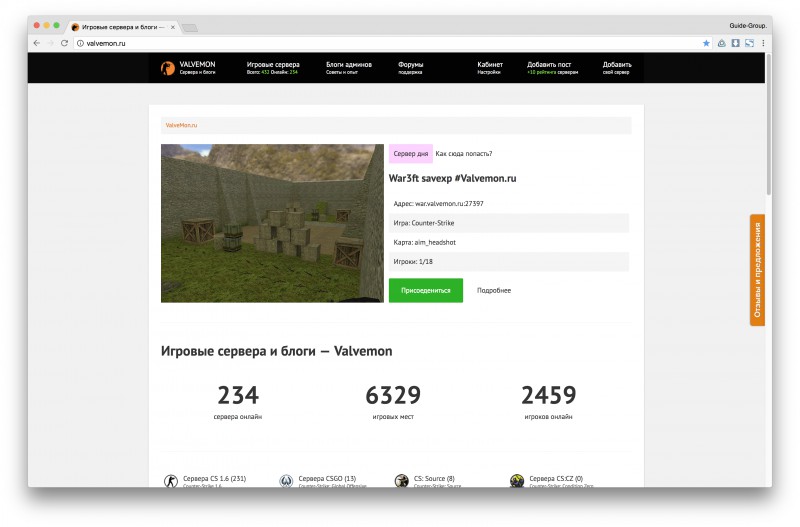Image resolution: width=800 pixels, height=527 pixels.
Task: Open Сервера CSGO (13) link
Action: pos(327,479)
